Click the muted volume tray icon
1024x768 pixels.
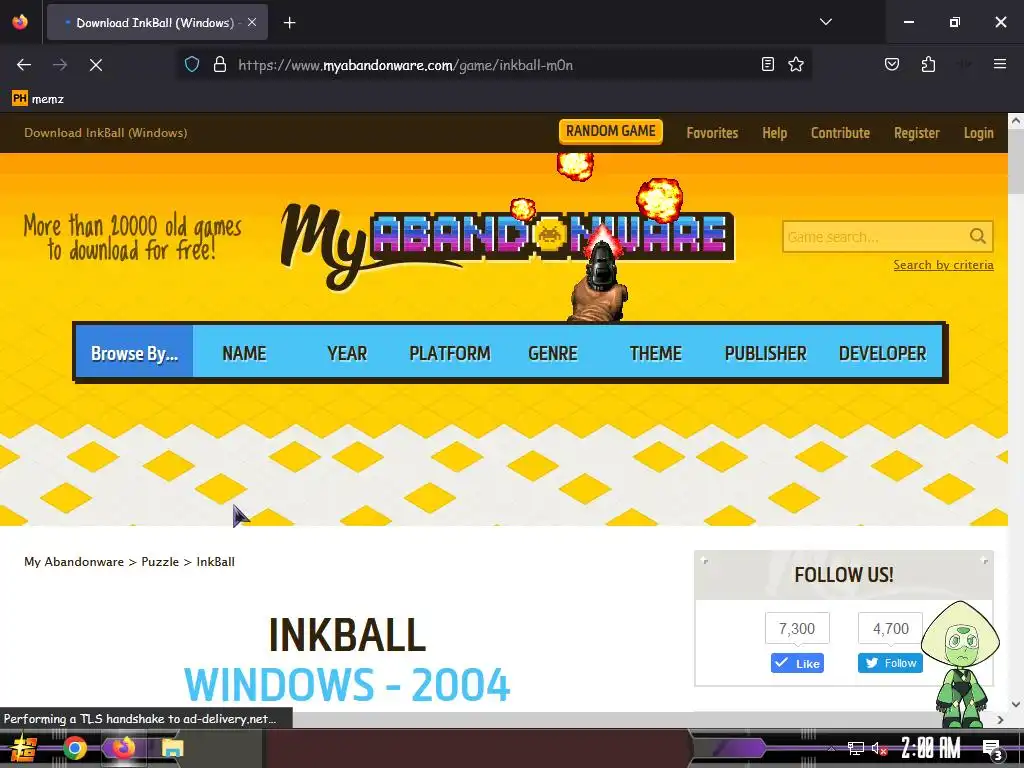(879, 748)
